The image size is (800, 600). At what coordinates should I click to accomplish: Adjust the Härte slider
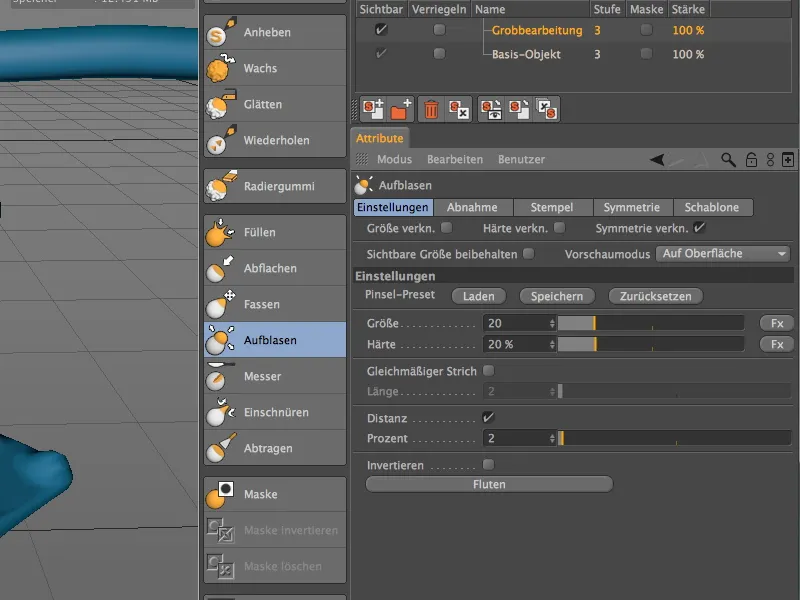tap(651, 344)
